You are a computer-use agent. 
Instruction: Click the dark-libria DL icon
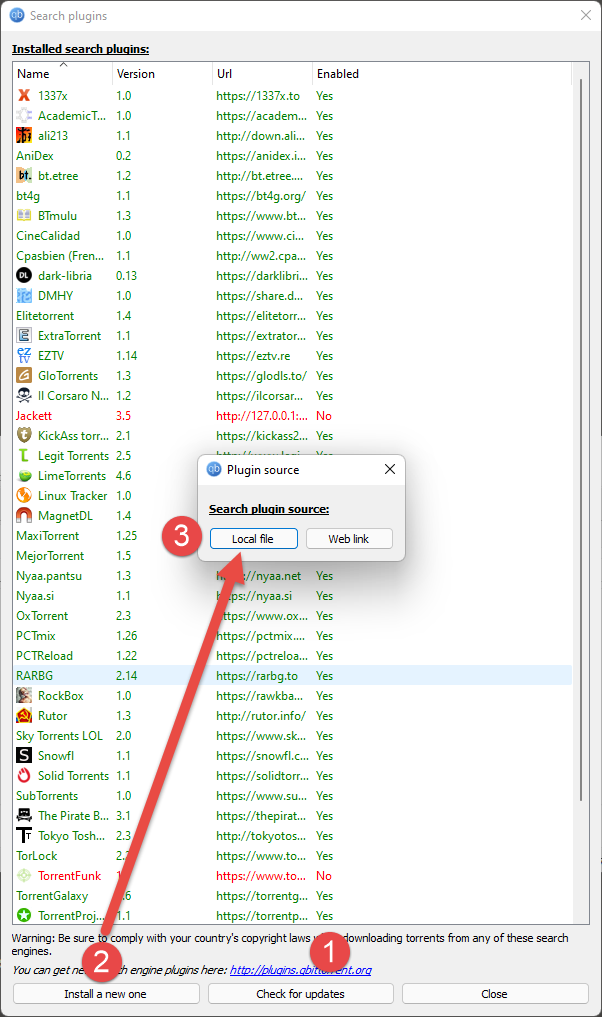point(24,276)
